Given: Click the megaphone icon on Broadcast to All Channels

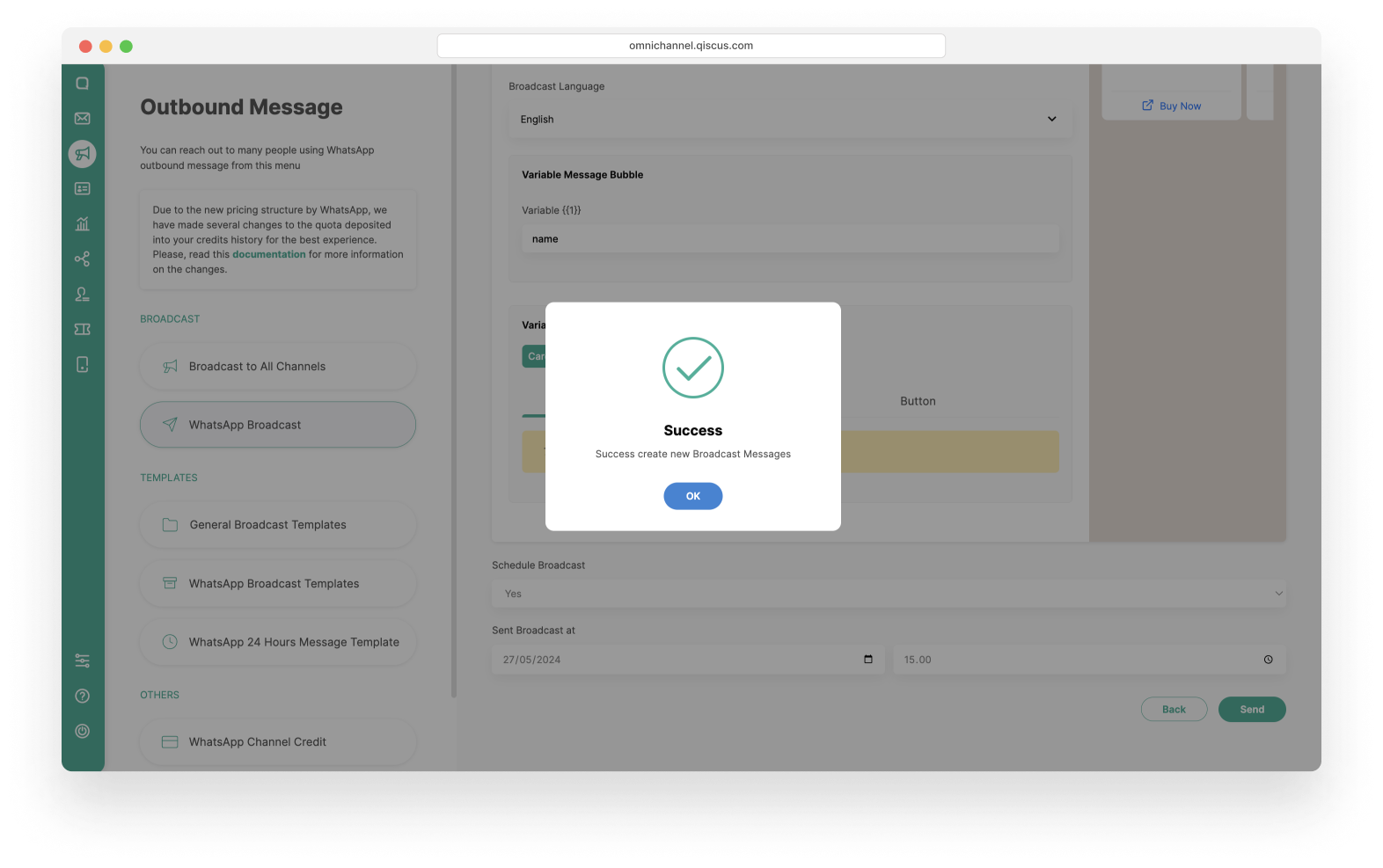Looking at the screenshot, I should (x=171, y=367).
